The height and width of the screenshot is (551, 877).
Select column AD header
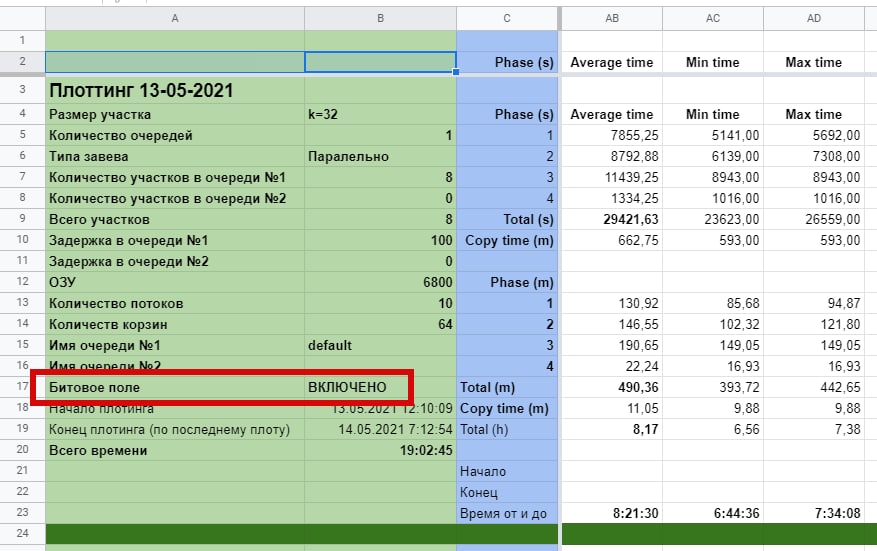(814, 18)
